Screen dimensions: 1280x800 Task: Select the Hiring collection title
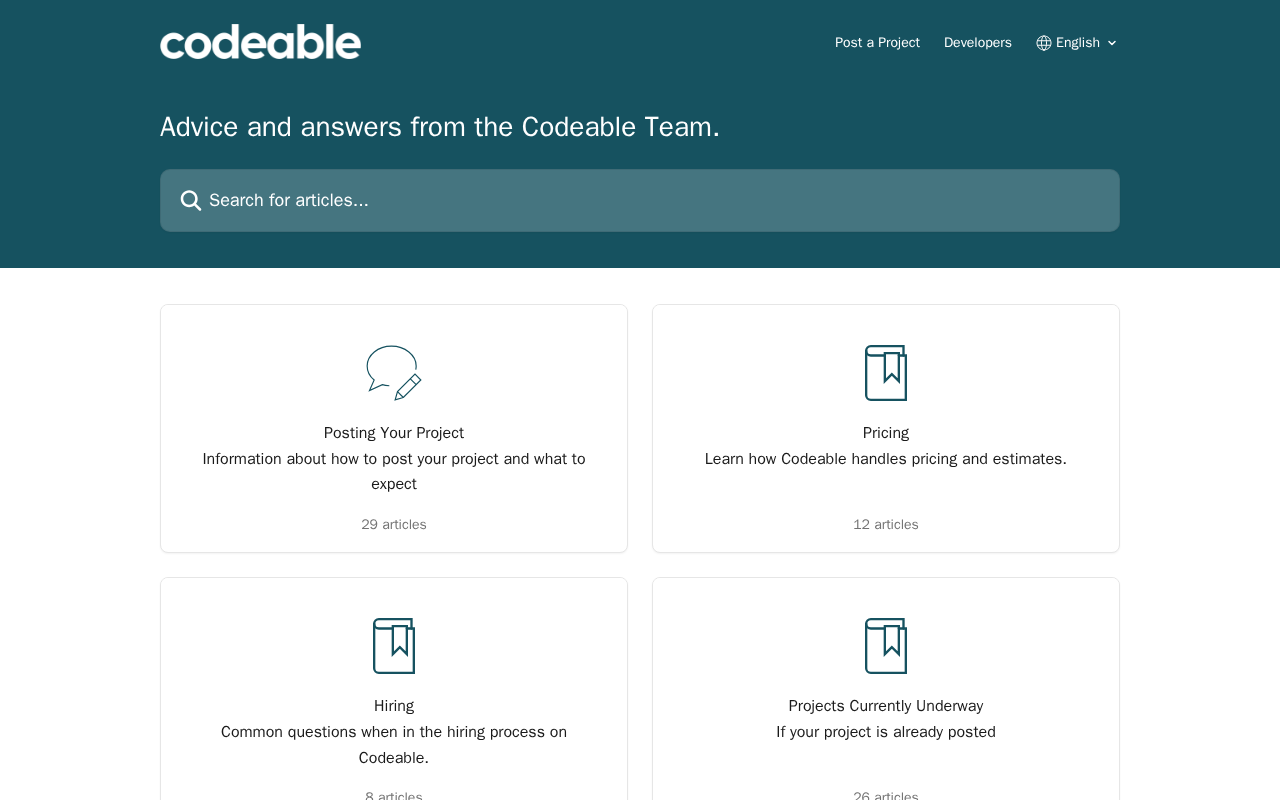[394, 706]
